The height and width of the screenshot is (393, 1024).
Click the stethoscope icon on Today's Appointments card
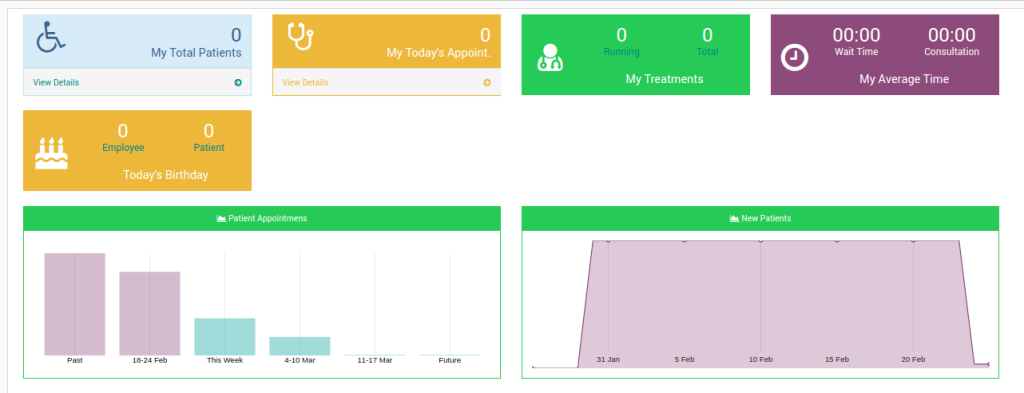(301, 37)
